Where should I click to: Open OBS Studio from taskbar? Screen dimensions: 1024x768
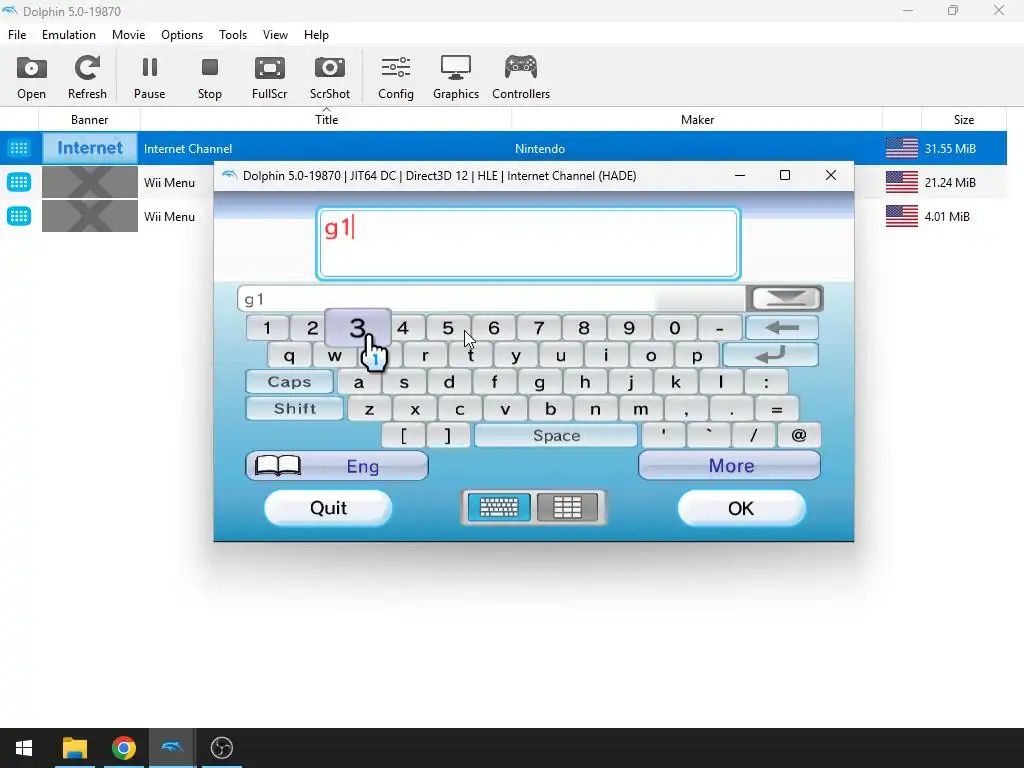point(221,748)
